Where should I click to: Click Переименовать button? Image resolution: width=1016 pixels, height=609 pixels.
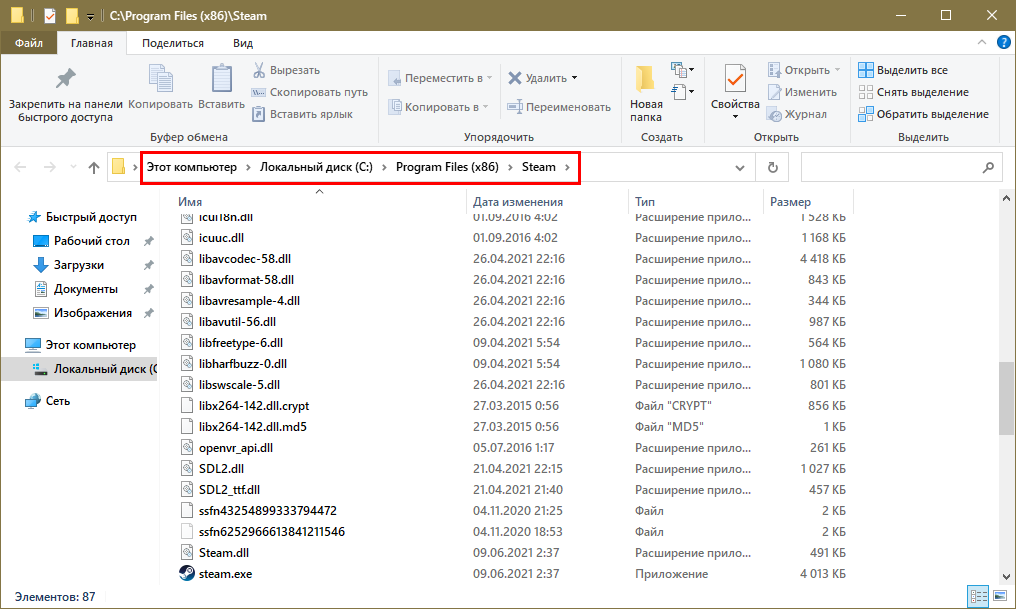click(x=559, y=107)
